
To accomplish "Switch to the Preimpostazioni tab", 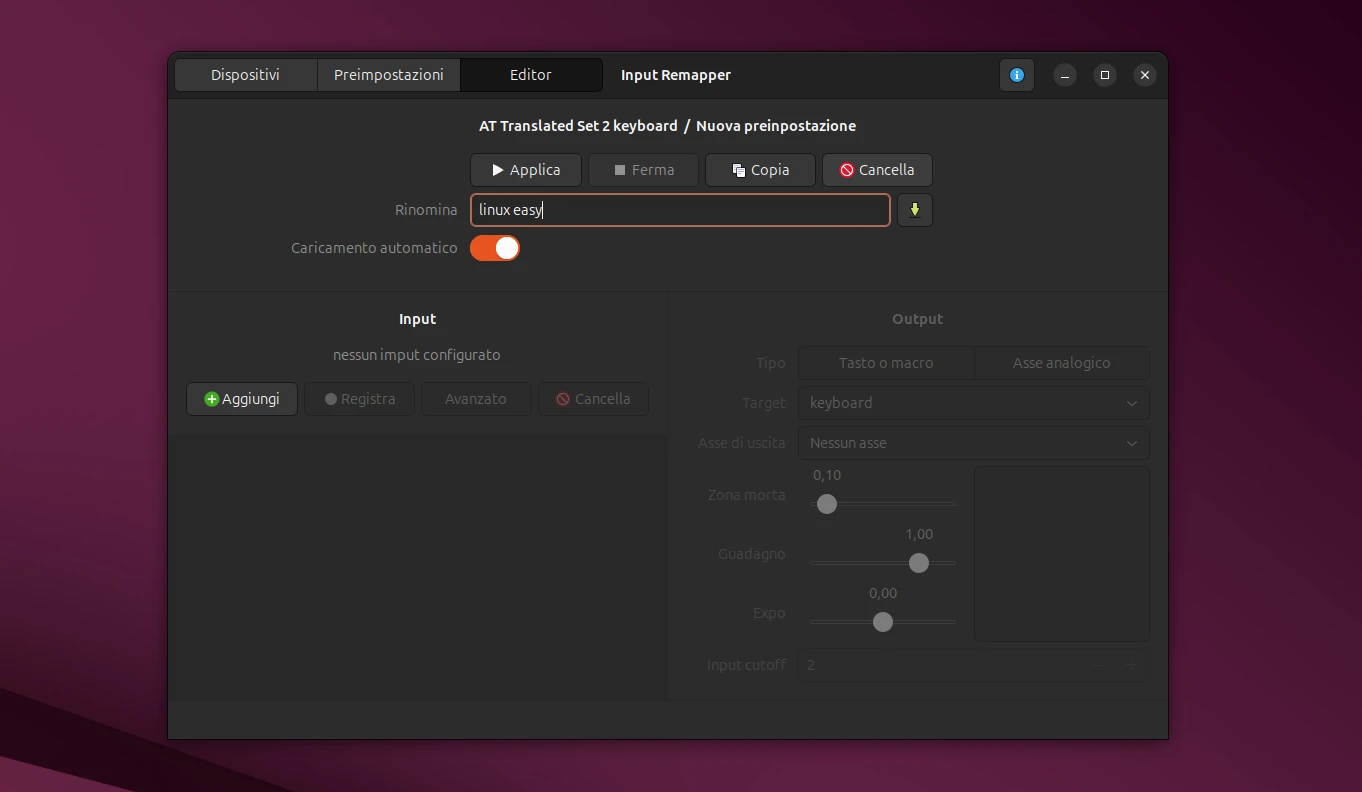I will (x=387, y=75).
